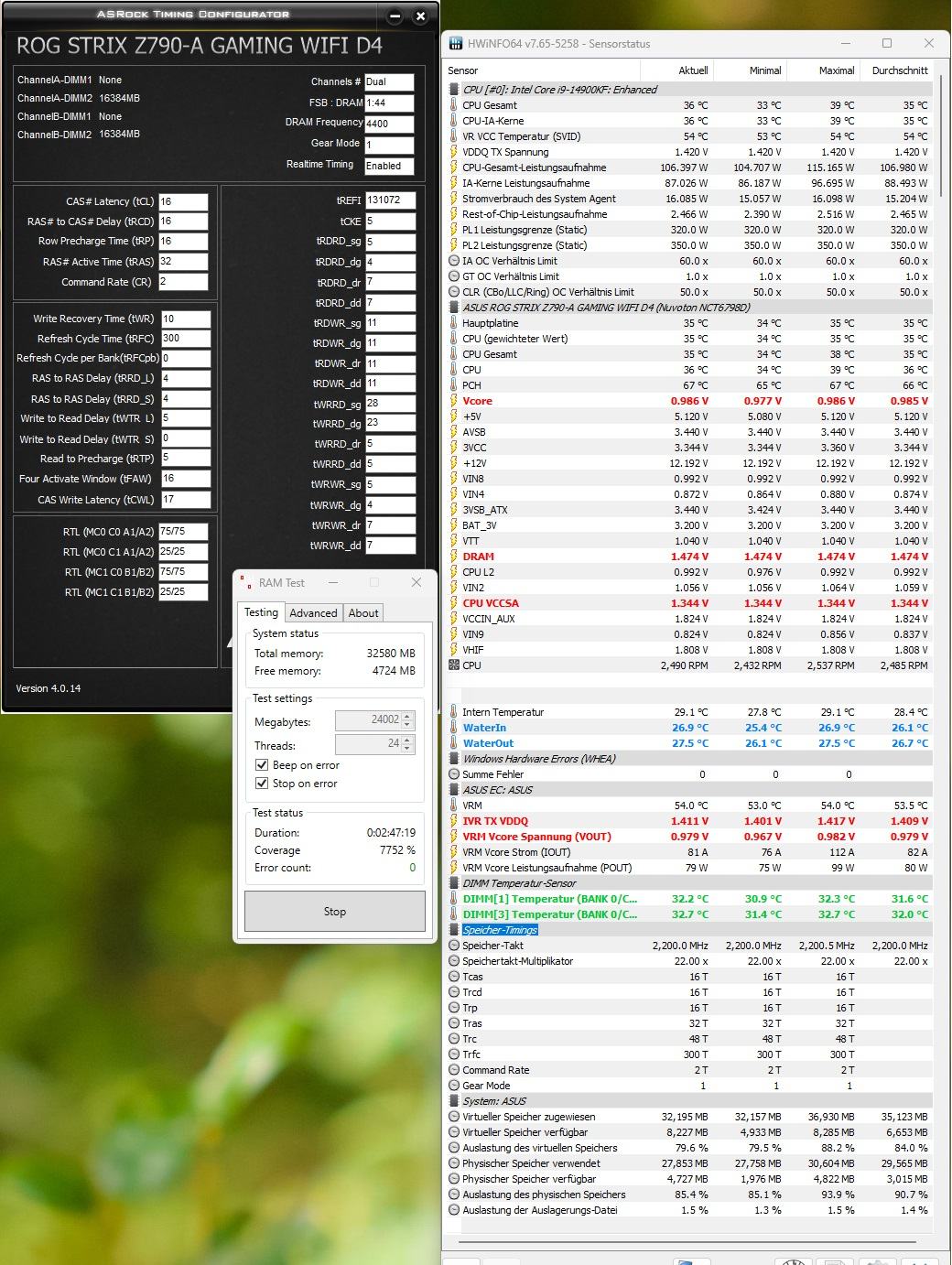
Task: Click thermometer icon beside WaterOut
Action: coord(454,743)
